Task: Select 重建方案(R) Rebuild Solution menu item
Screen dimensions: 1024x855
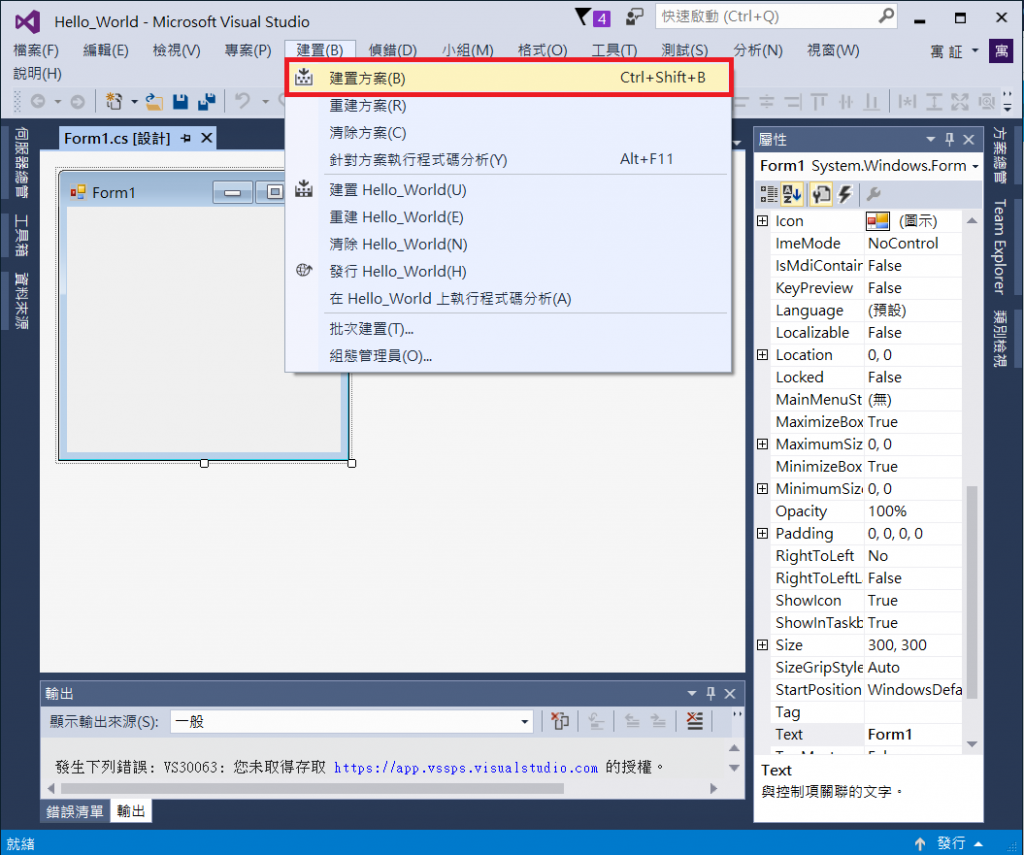Action: (x=509, y=105)
